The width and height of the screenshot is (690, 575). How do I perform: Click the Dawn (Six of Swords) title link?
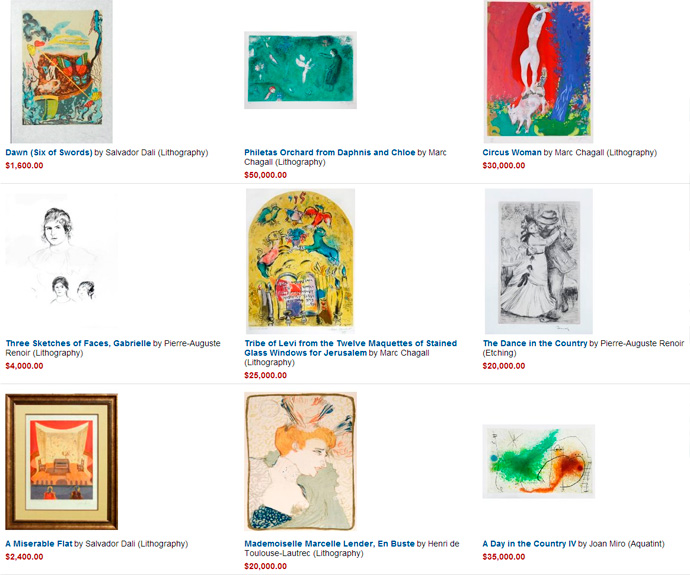pos(49,153)
